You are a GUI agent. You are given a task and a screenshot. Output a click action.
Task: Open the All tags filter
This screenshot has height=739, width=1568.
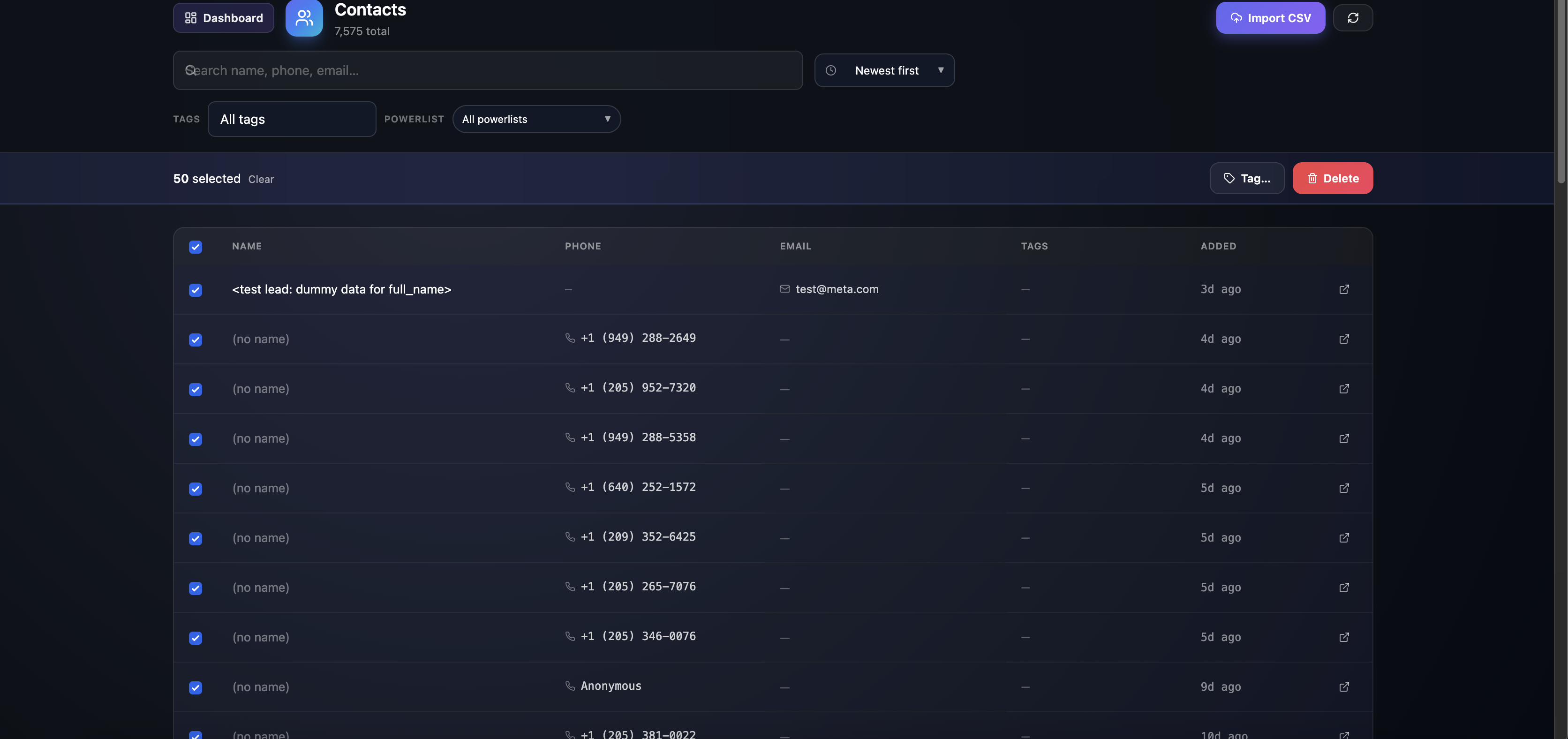click(292, 119)
